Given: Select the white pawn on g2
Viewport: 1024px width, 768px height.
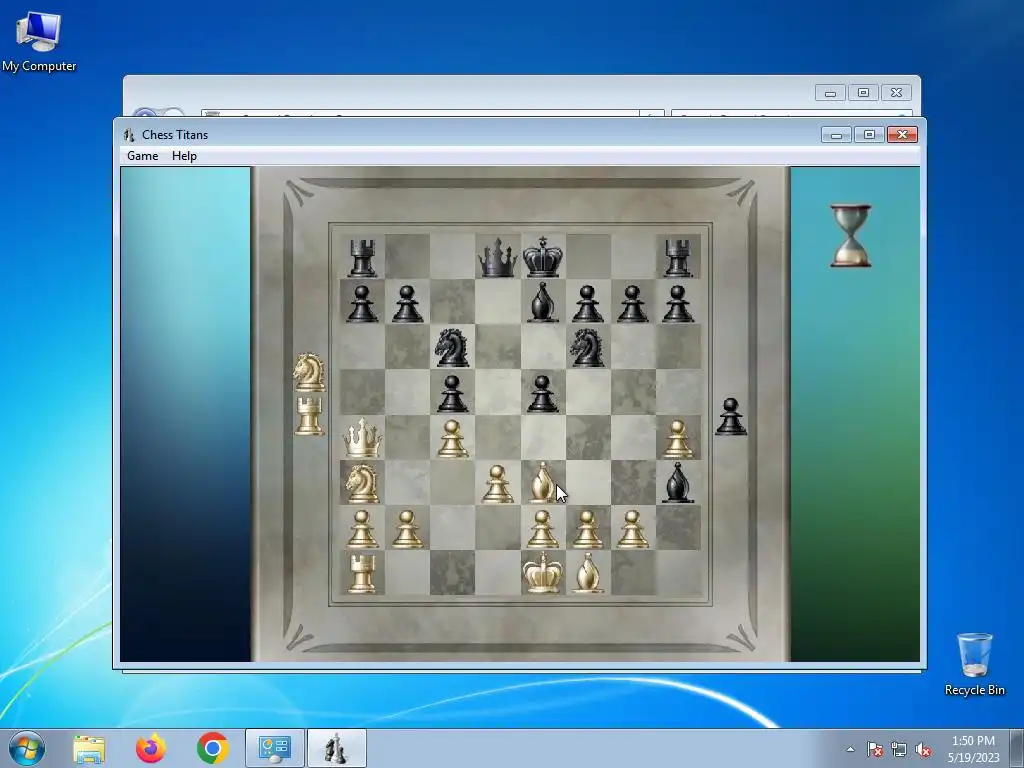Looking at the screenshot, I should point(633,529).
